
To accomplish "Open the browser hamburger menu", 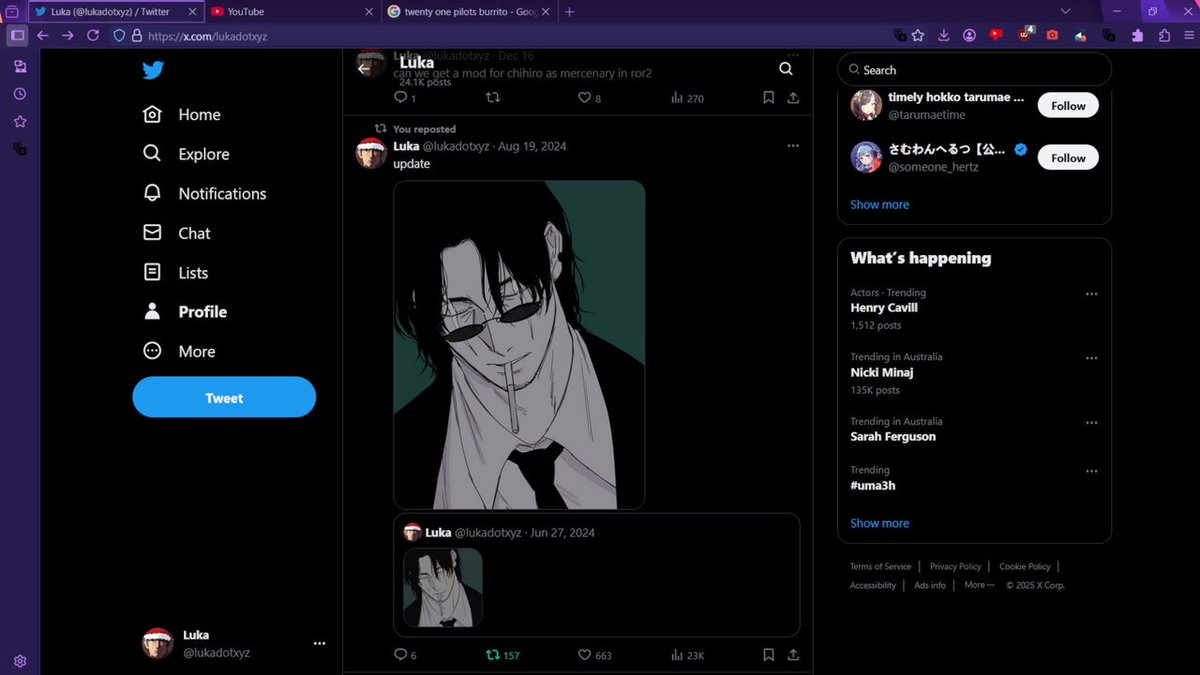I will click(x=1188, y=35).
